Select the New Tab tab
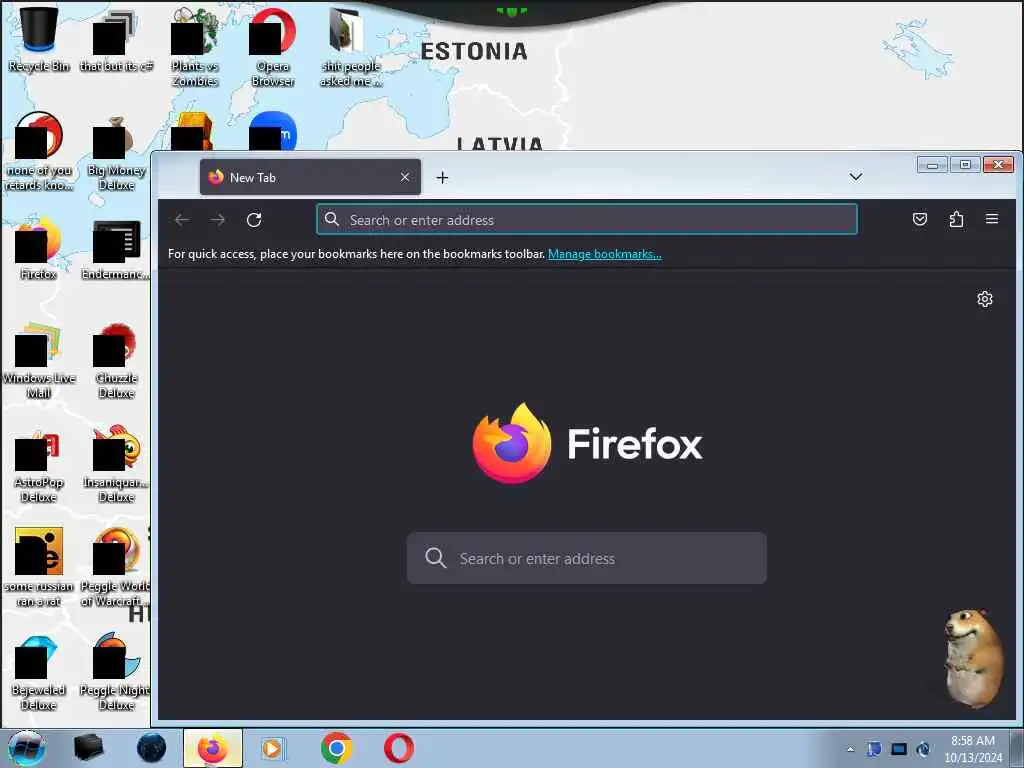This screenshot has height=768, width=1024. click(x=310, y=178)
